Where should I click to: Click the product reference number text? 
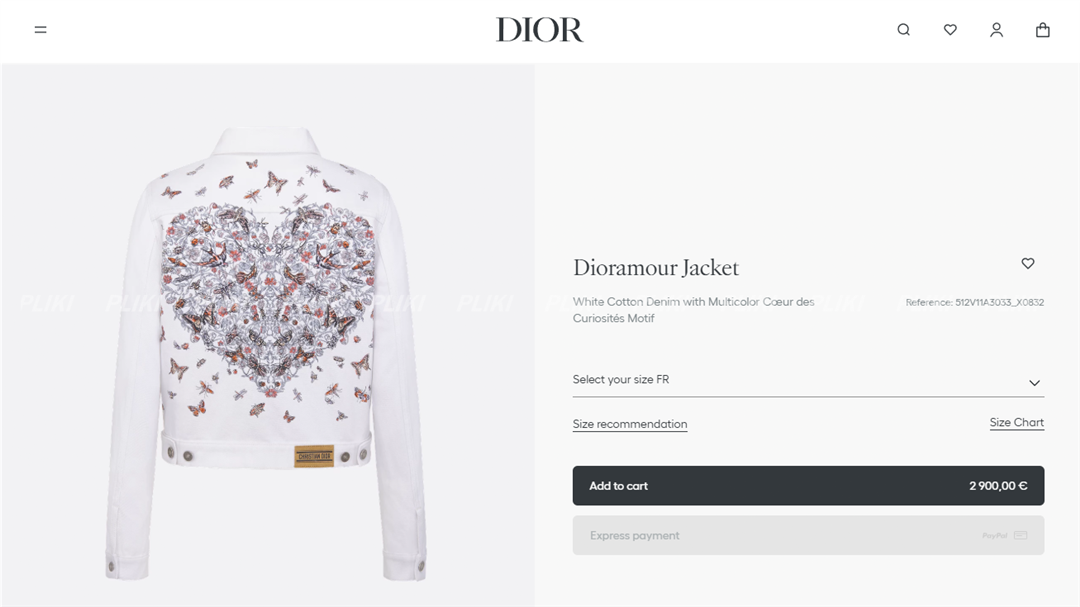975,302
